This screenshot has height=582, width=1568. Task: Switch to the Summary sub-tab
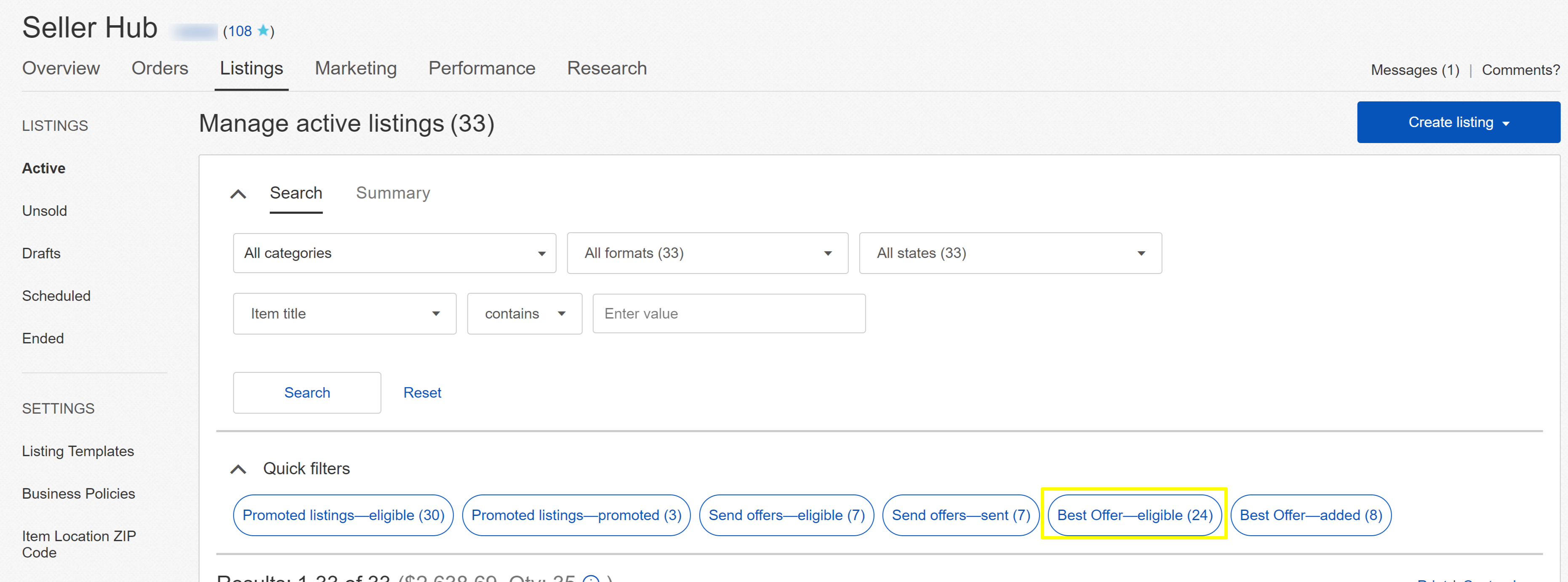(392, 193)
